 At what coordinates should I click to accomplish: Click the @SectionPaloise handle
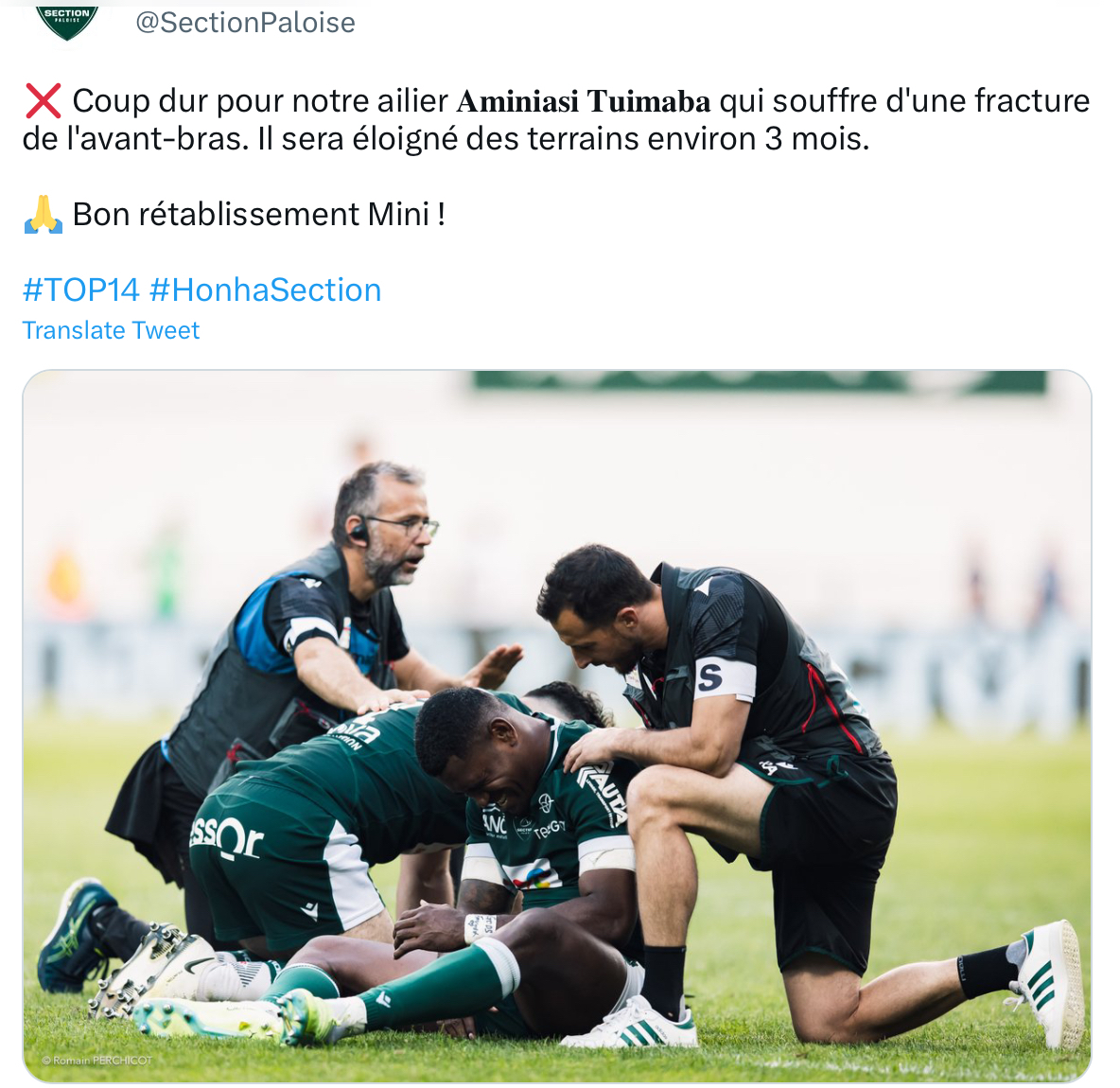pyautogui.click(x=245, y=23)
